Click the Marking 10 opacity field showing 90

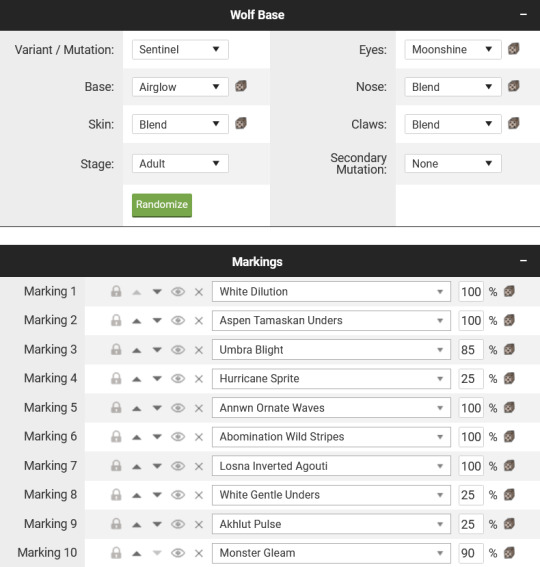(471, 553)
